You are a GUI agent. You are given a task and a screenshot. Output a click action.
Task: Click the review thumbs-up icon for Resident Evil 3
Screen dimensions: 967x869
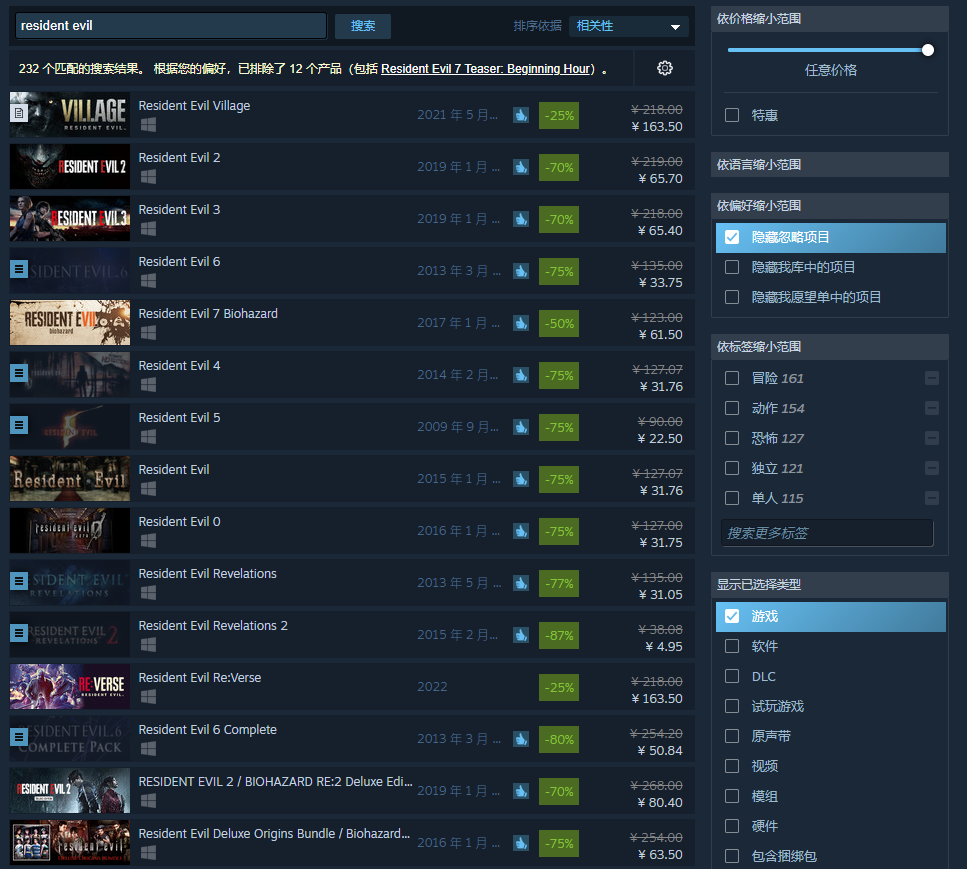(x=521, y=219)
